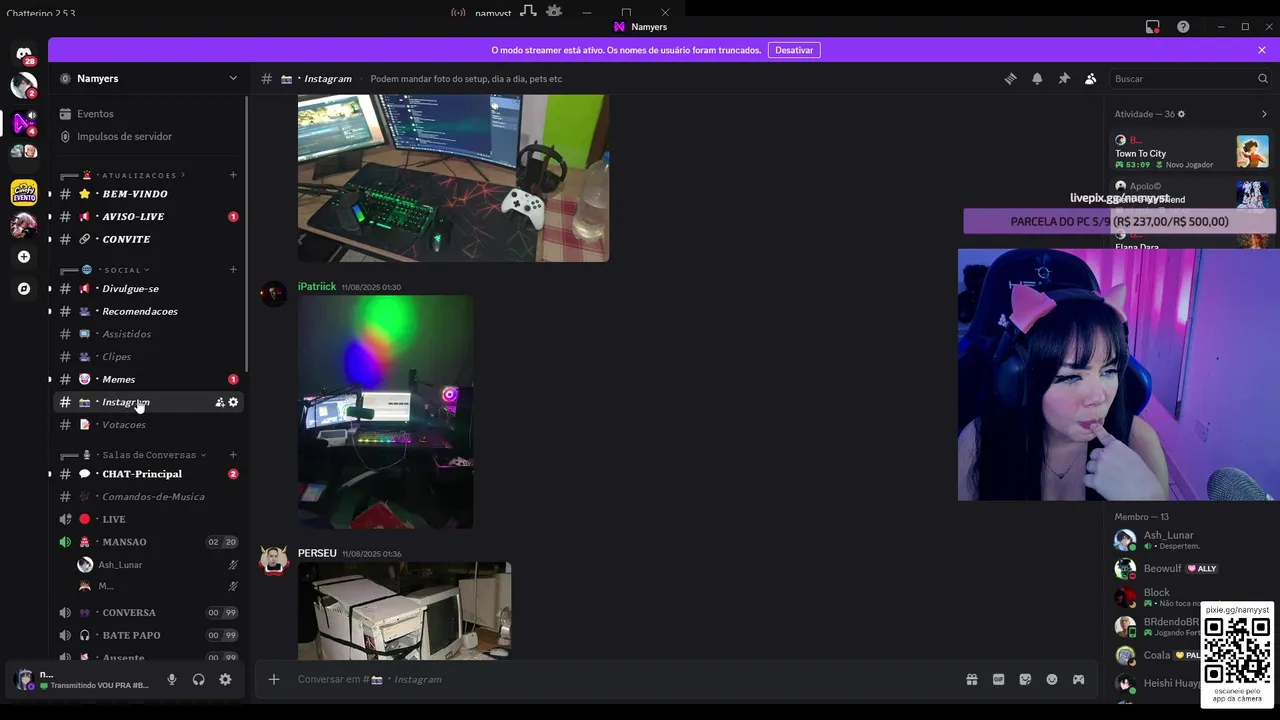Open the Memes channel
This screenshot has height=720, width=1280.
click(148, 379)
